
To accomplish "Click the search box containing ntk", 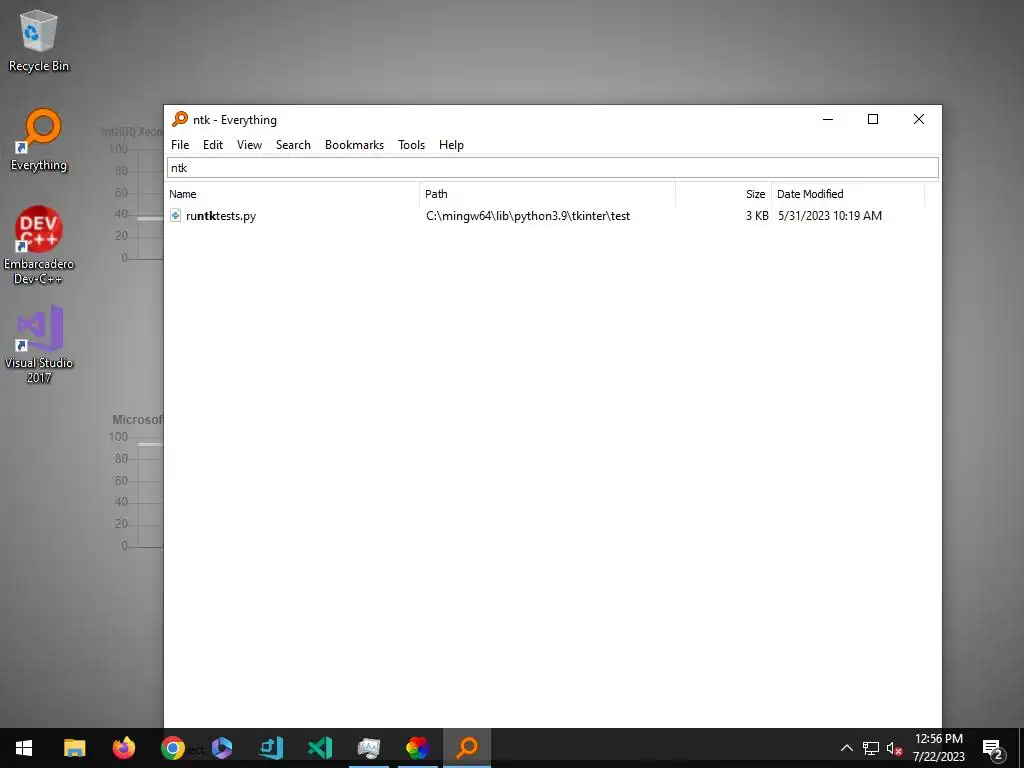I will click(553, 168).
